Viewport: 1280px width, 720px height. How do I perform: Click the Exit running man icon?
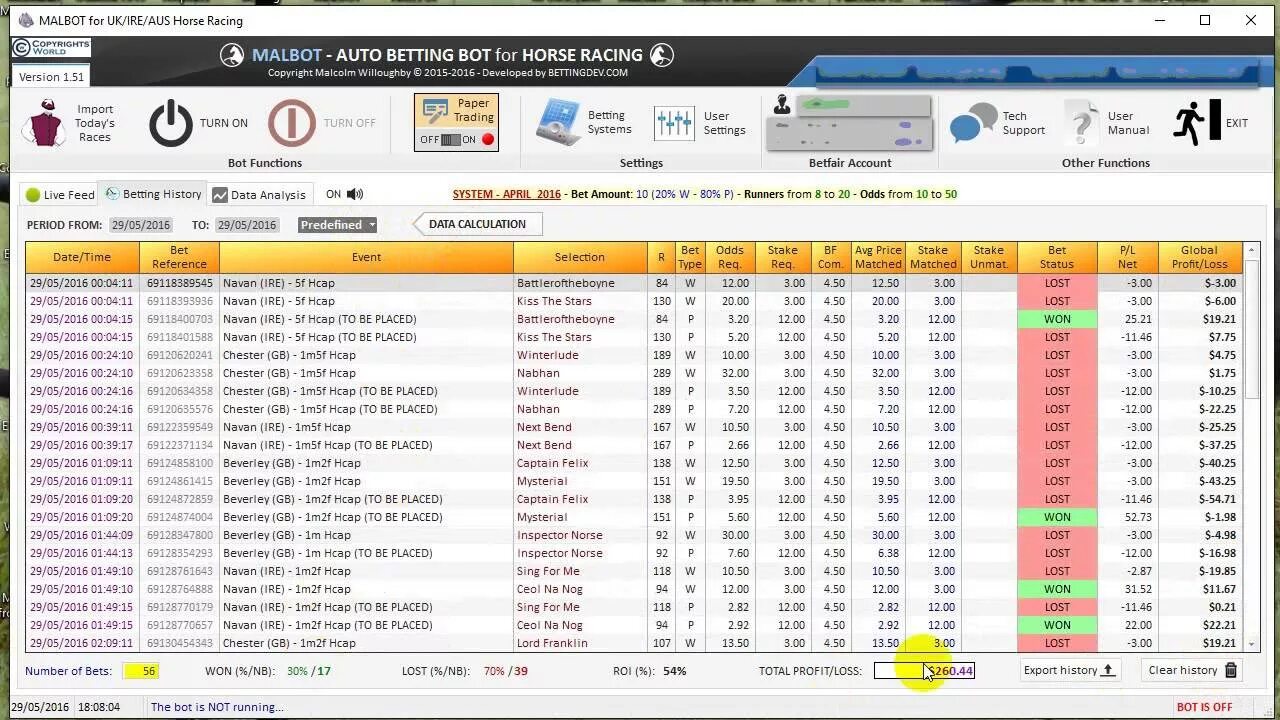[1196, 123]
